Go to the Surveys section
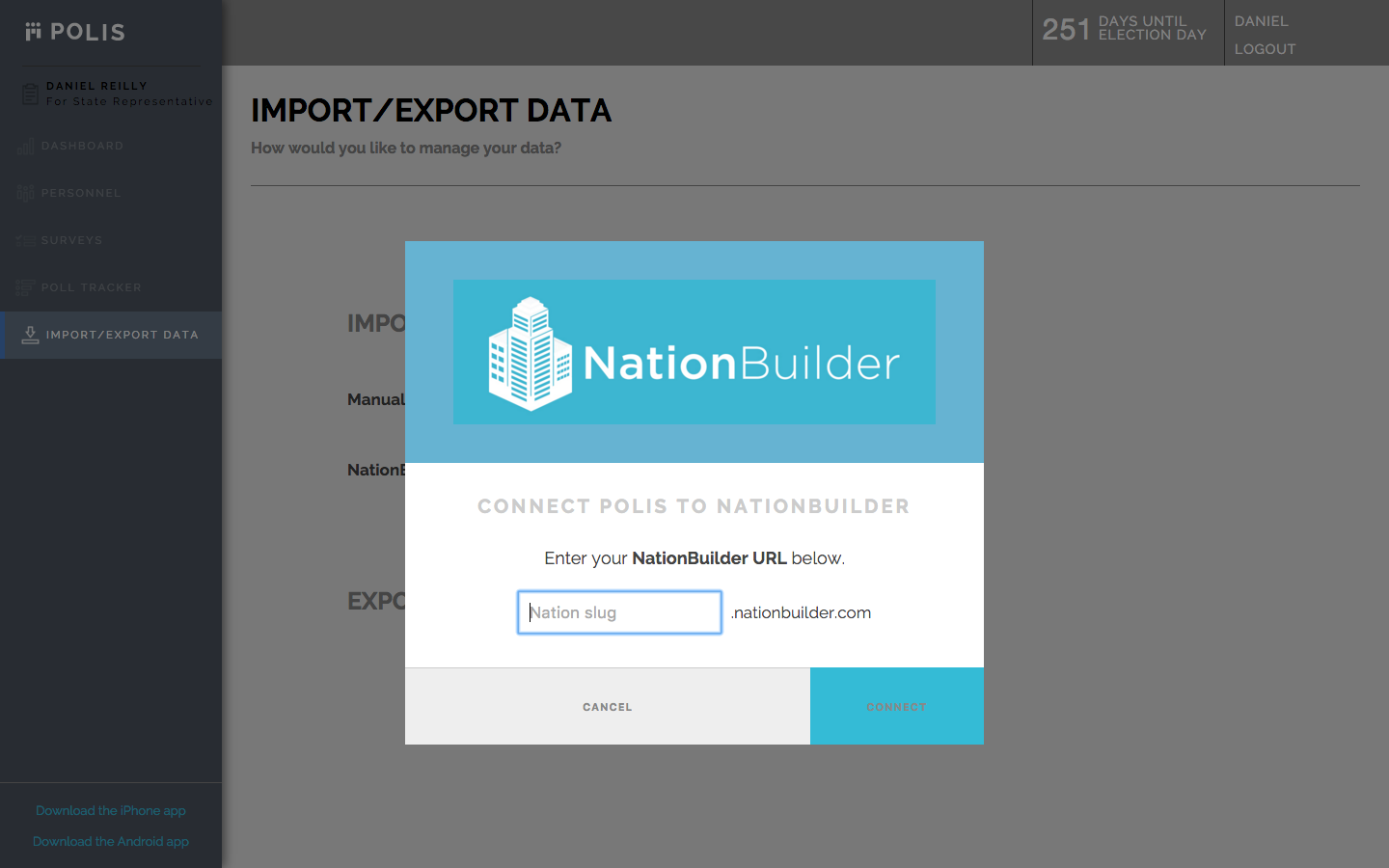This screenshot has width=1389, height=868. (111, 240)
